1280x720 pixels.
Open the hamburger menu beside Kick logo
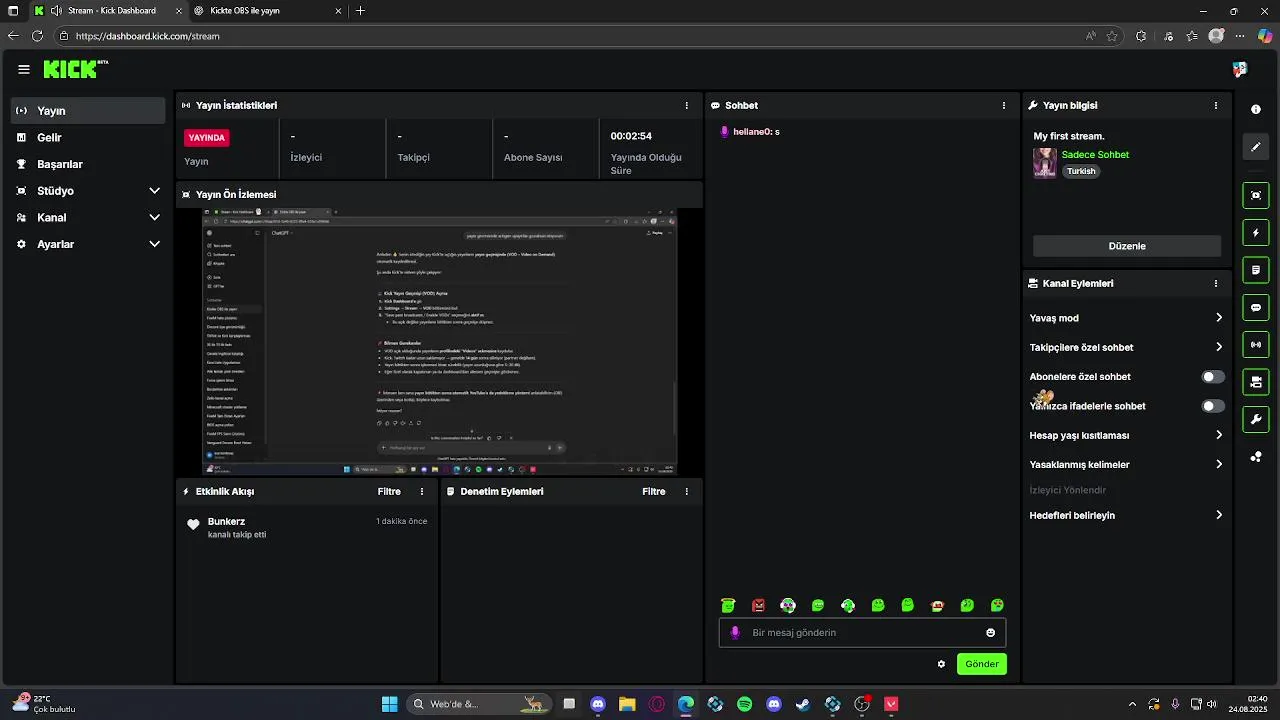[23, 69]
